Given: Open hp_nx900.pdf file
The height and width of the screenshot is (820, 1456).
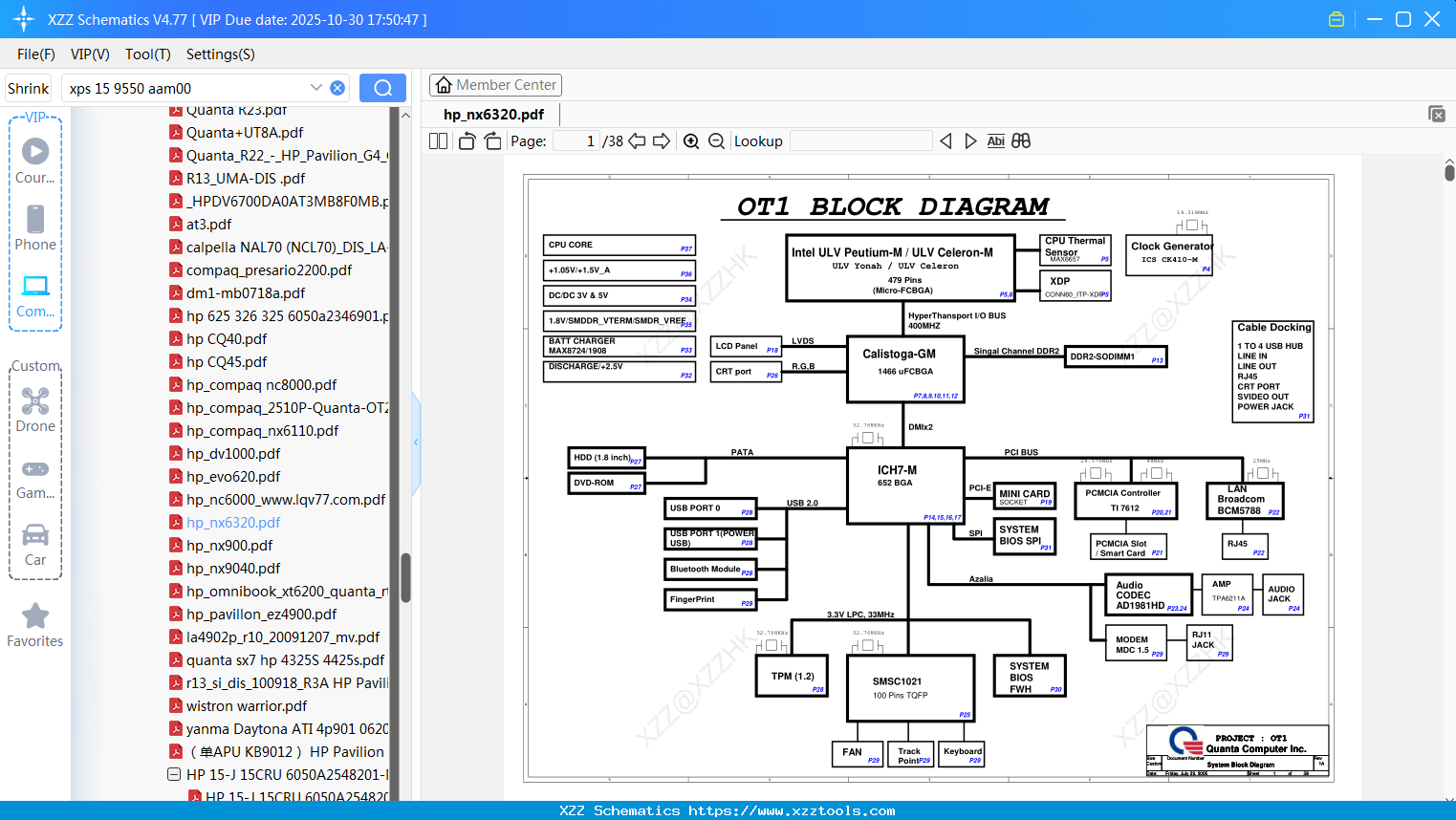Looking at the screenshot, I should [x=229, y=546].
